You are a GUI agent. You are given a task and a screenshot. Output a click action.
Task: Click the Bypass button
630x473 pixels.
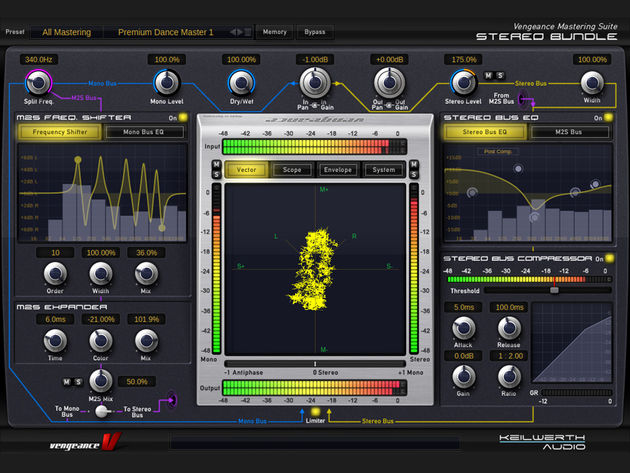(x=315, y=32)
